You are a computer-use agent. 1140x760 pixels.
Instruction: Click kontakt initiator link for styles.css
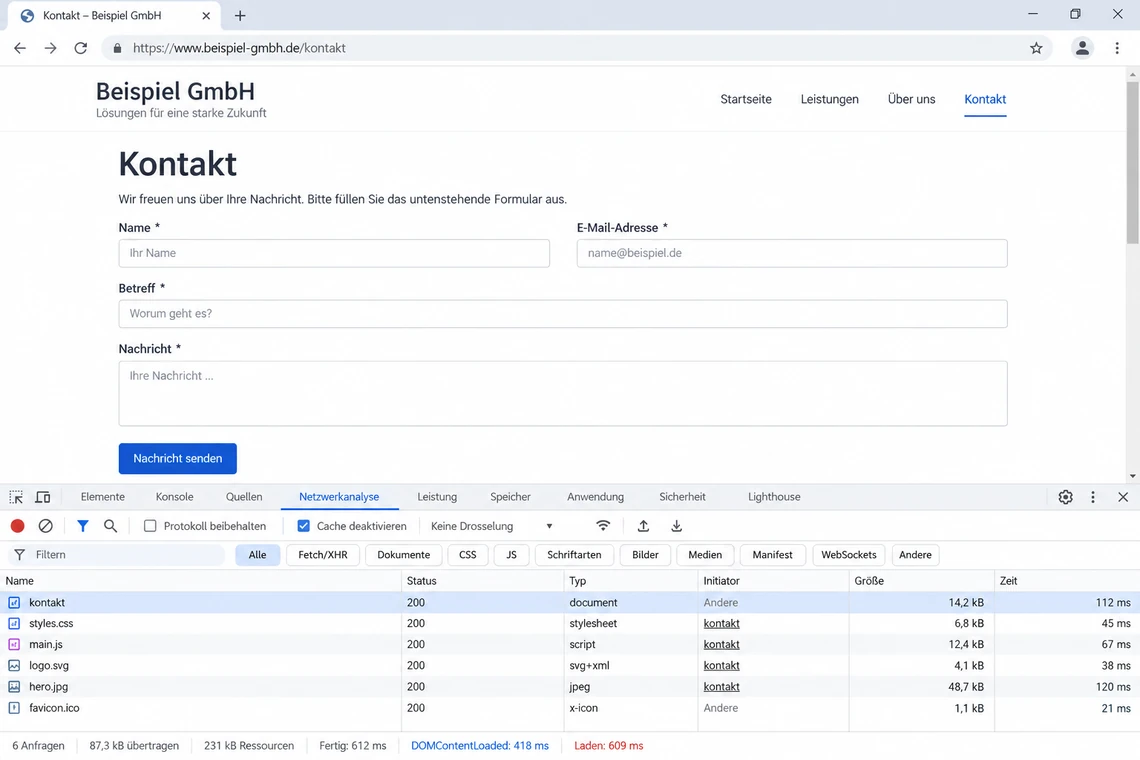[721, 623]
